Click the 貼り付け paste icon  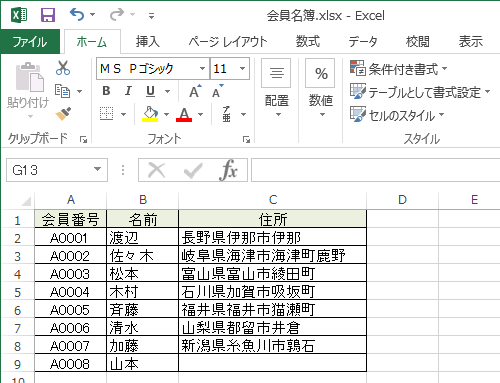[x=29, y=77]
